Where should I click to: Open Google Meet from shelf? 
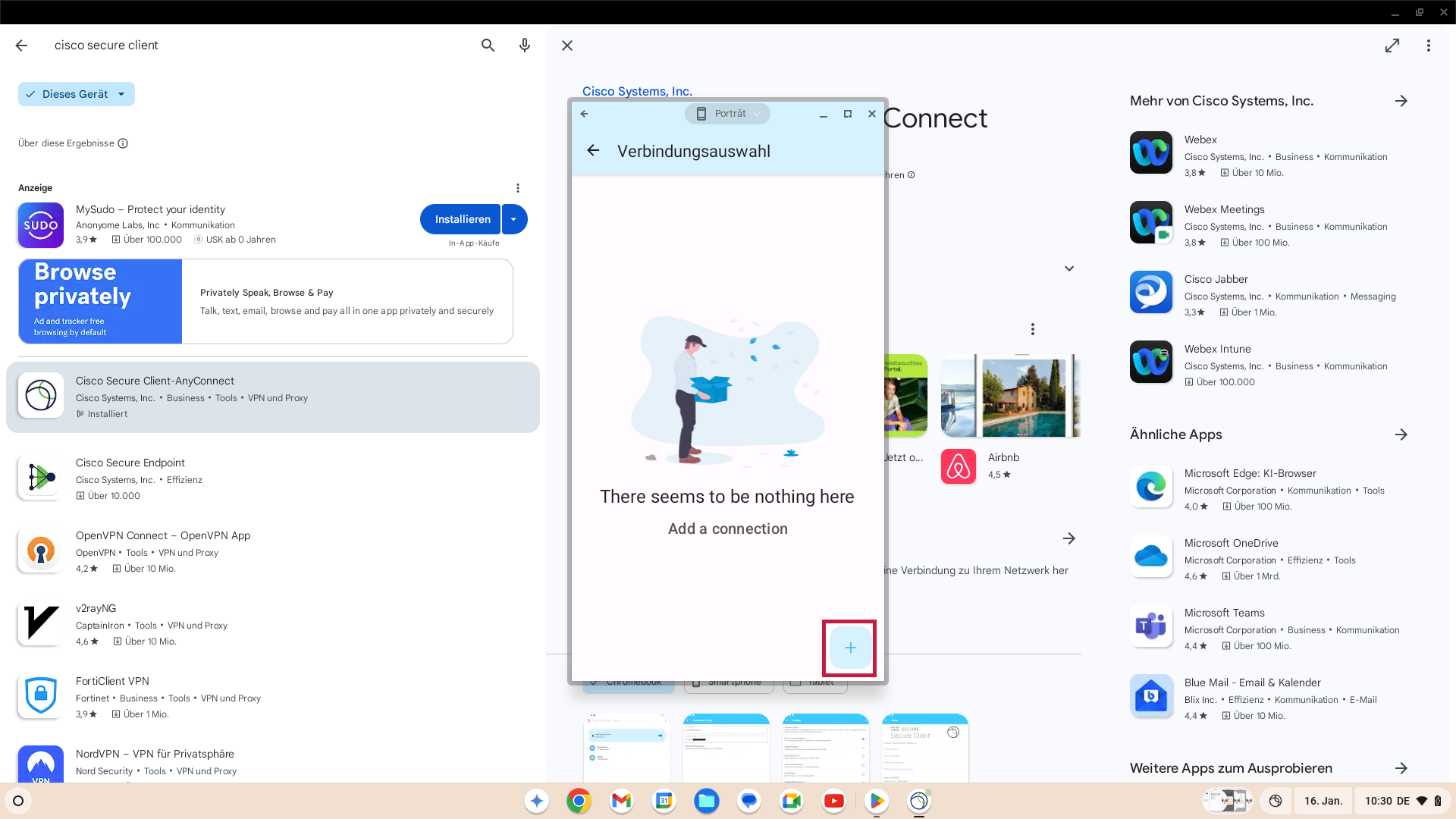point(791,801)
